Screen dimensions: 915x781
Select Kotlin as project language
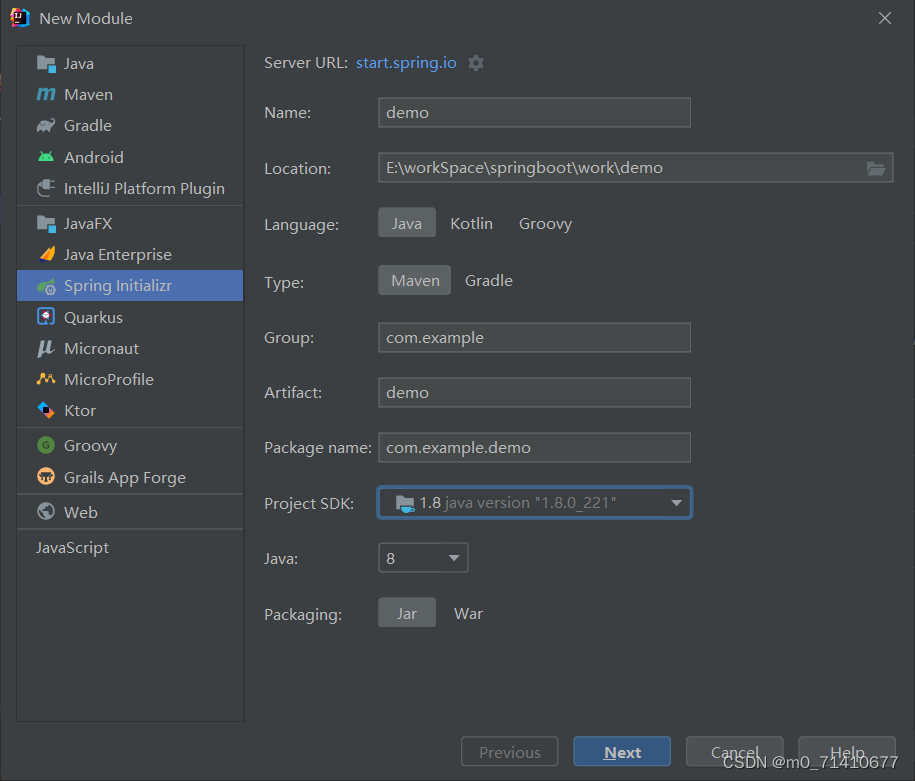pyautogui.click(x=471, y=224)
